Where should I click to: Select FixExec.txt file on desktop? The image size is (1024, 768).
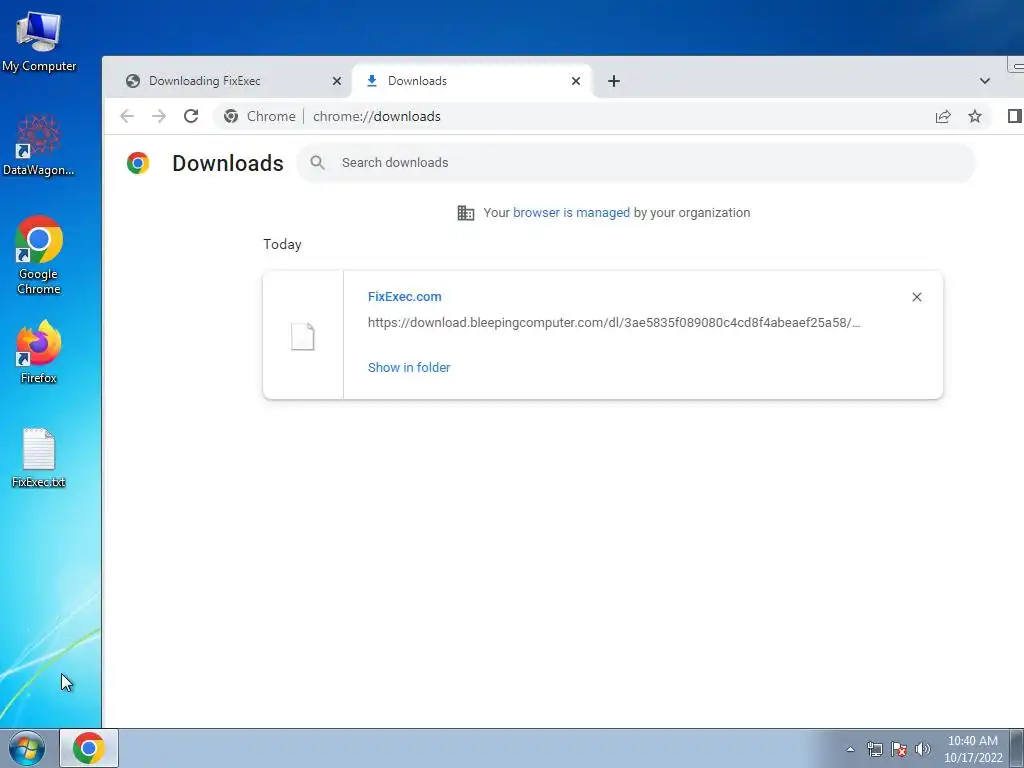[x=39, y=457]
